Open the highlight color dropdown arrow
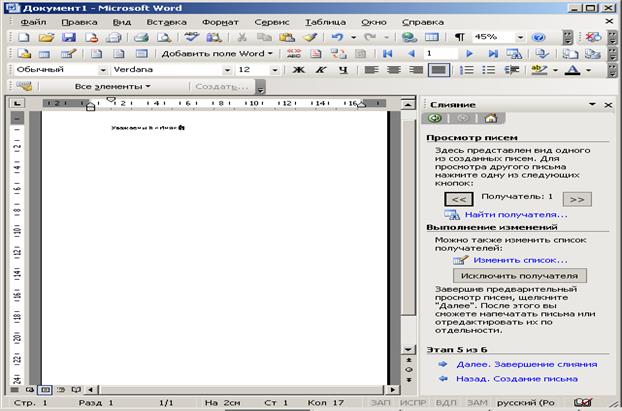The width and height of the screenshot is (622, 411). pyautogui.click(x=555, y=70)
